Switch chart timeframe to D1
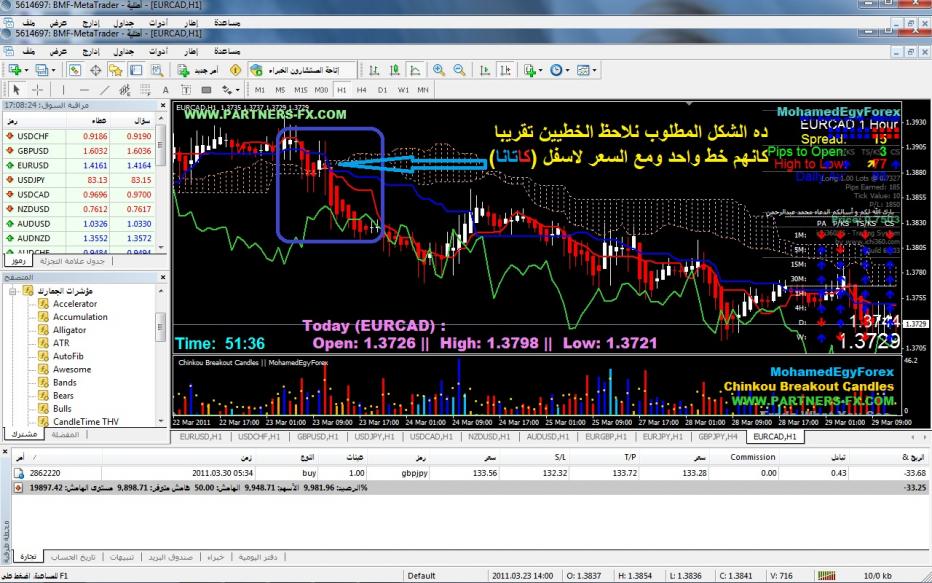Viewport: 932px width, 583px height. pos(383,89)
